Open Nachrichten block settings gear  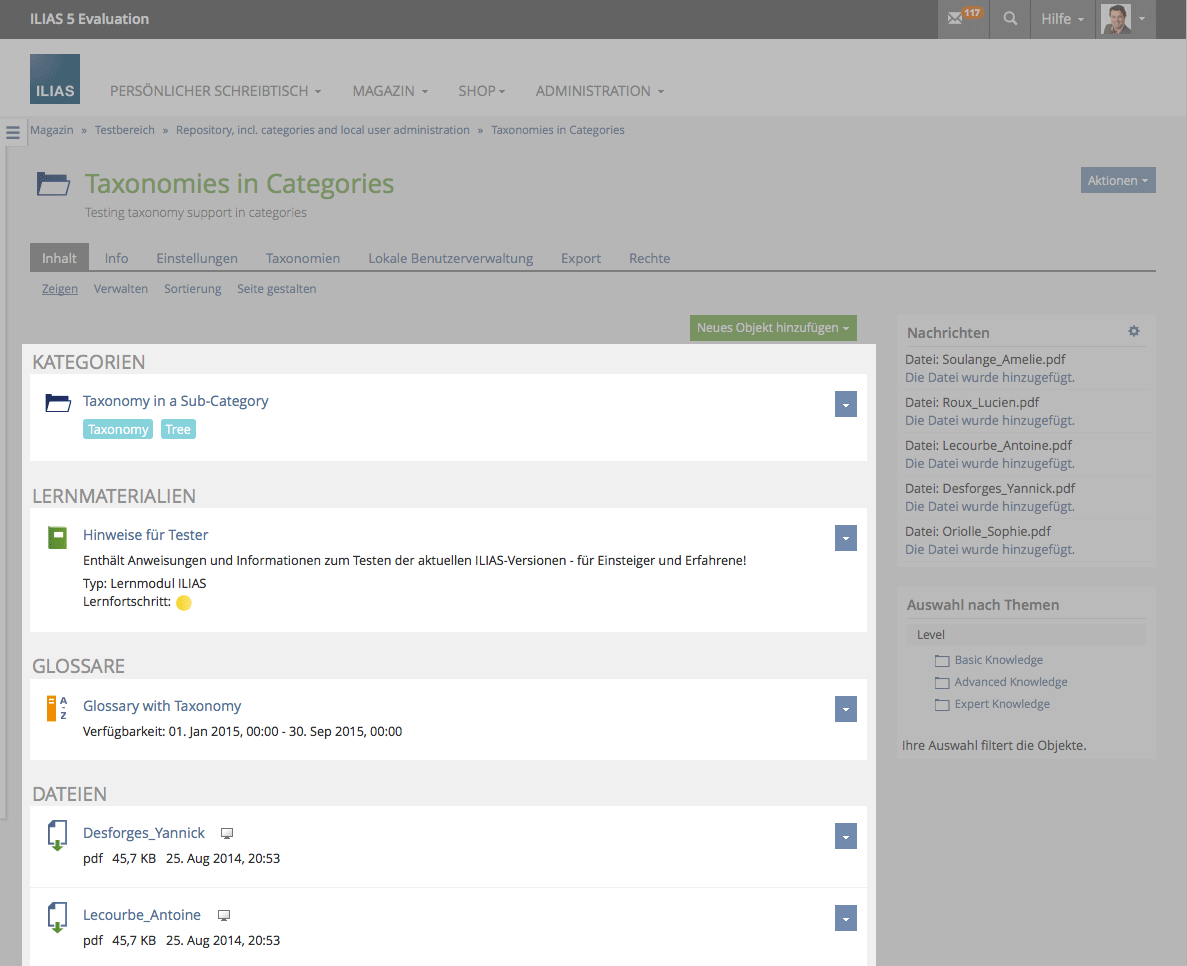tap(1133, 331)
